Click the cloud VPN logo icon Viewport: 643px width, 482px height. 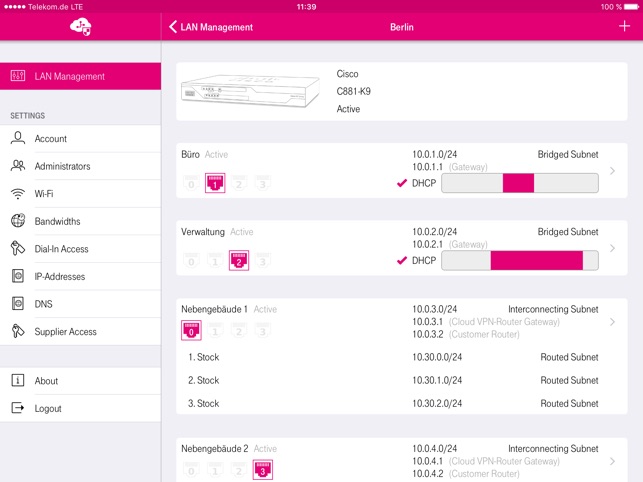(80, 27)
